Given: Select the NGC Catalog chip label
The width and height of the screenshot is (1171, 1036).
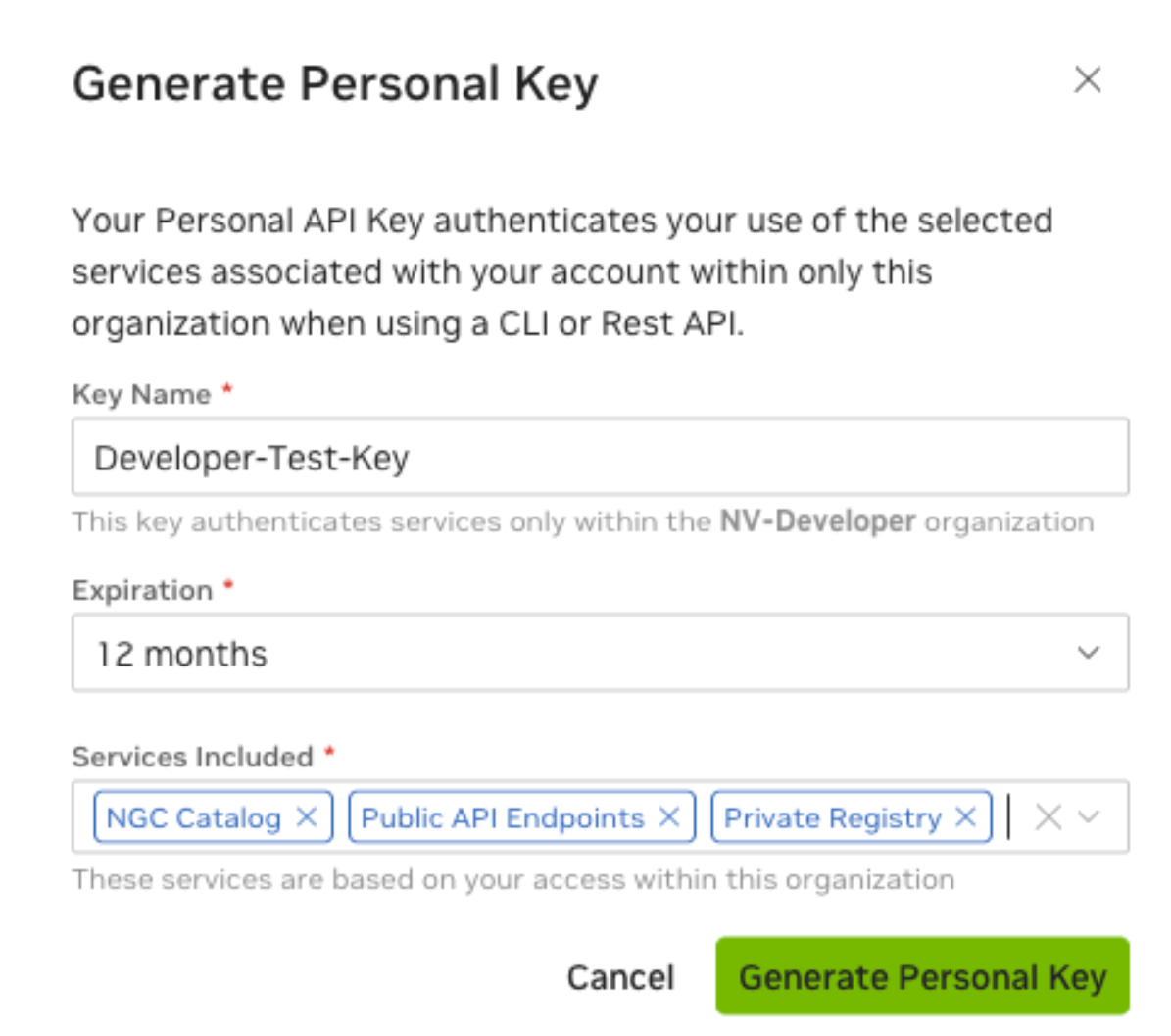Looking at the screenshot, I should pos(194,817).
